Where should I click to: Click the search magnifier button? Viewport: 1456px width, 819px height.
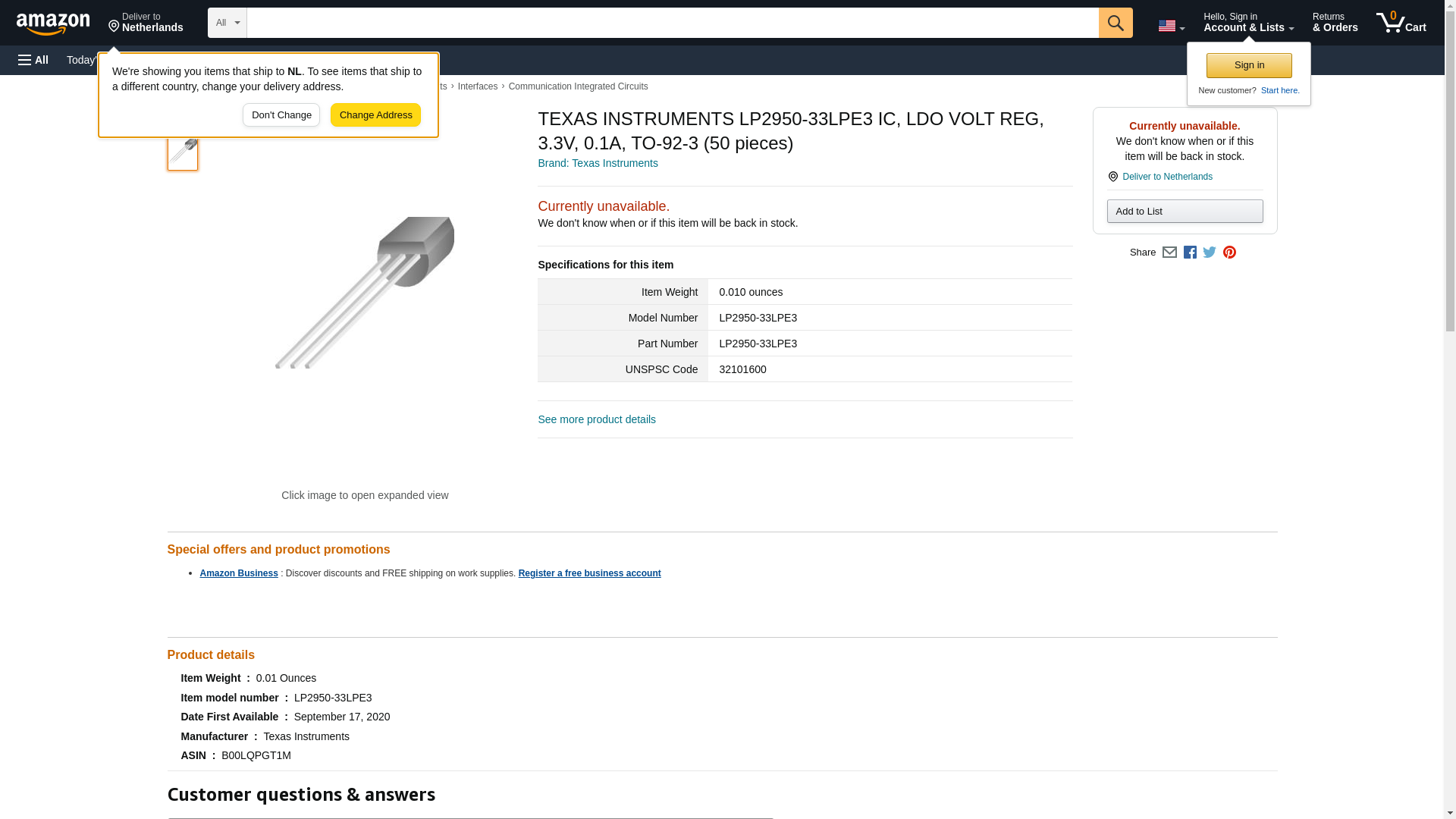coord(1115,23)
